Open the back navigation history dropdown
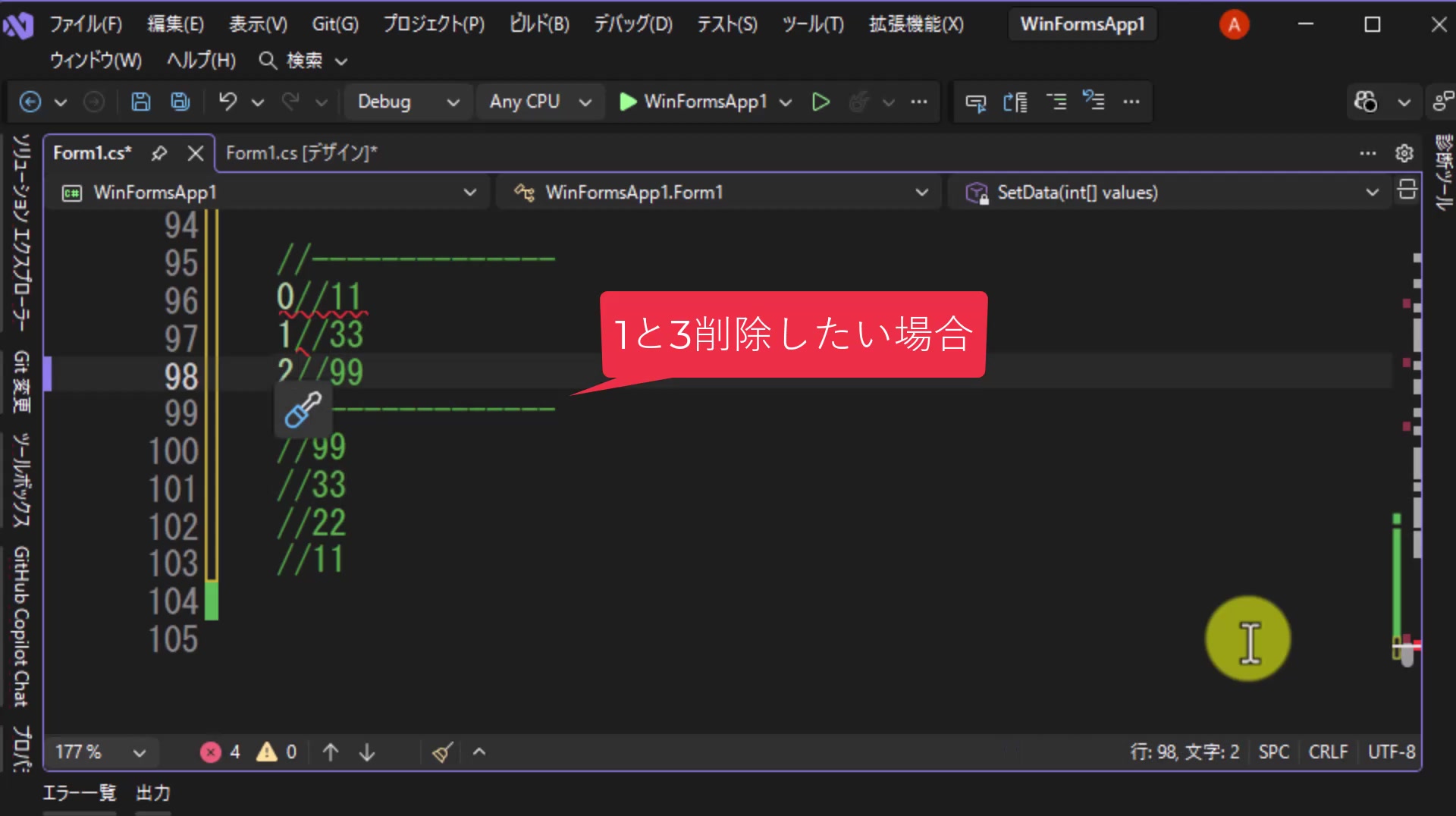Screen dimensions: 1456x816 pos(61,102)
